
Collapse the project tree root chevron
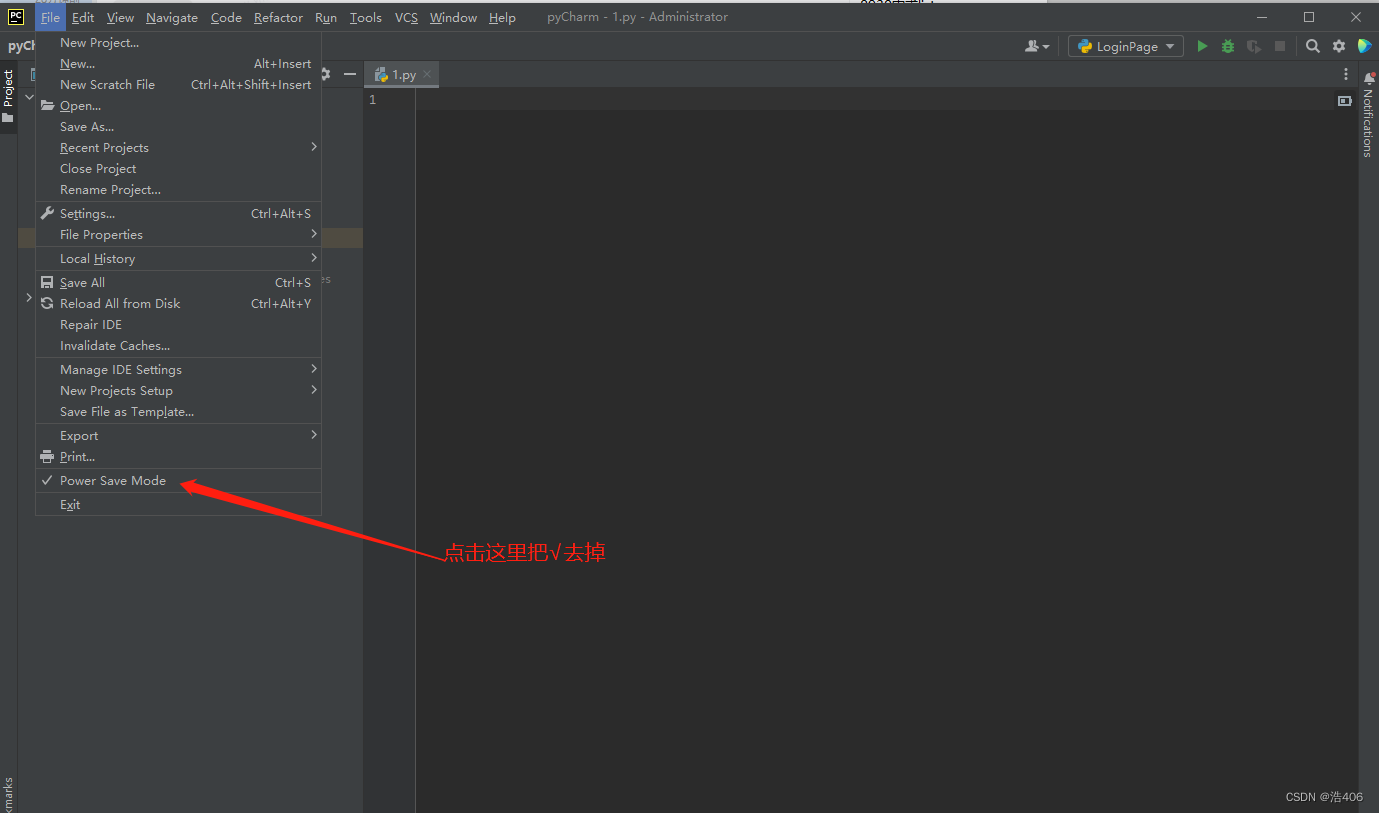[29, 96]
